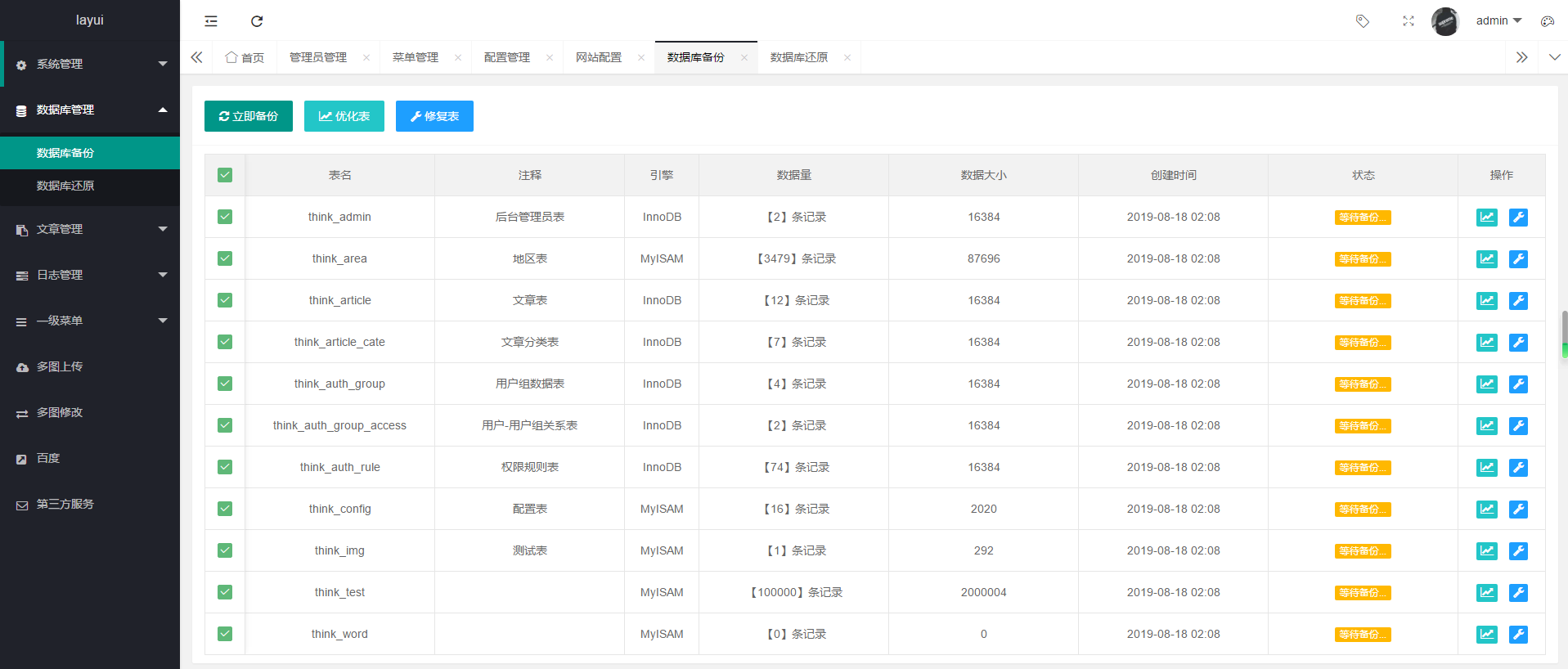Click the think_auth_group_access table name cell
Image resolution: width=1568 pixels, height=669 pixels.
click(339, 425)
